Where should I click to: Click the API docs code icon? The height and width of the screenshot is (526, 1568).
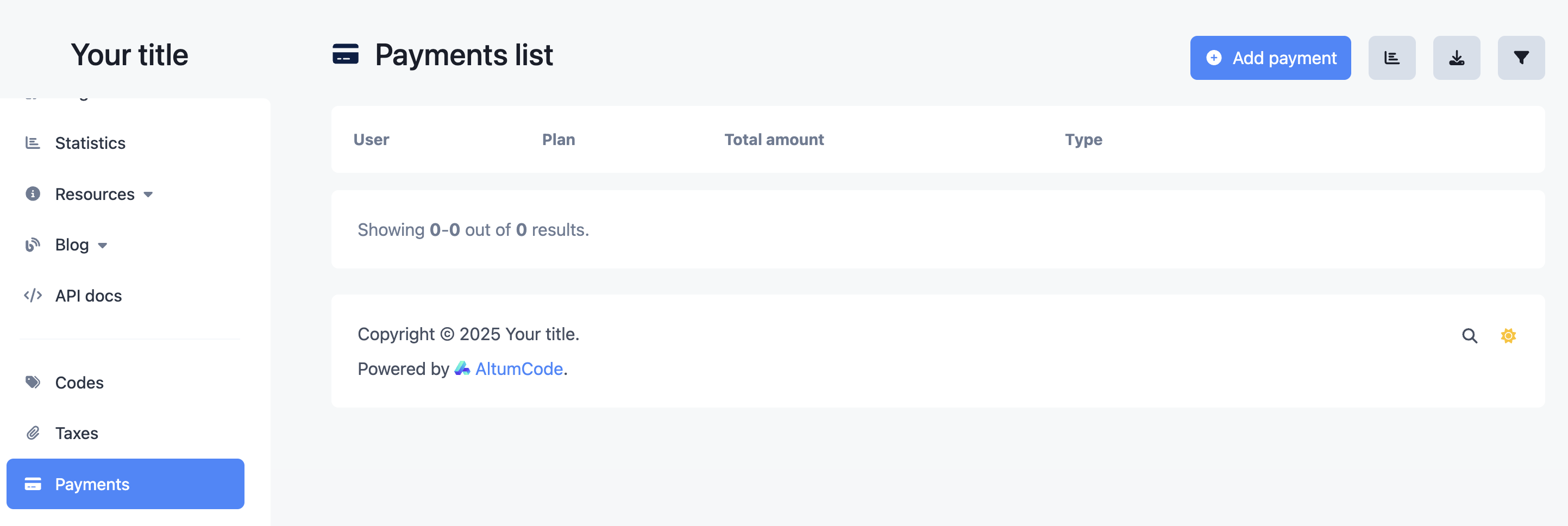[x=33, y=295]
